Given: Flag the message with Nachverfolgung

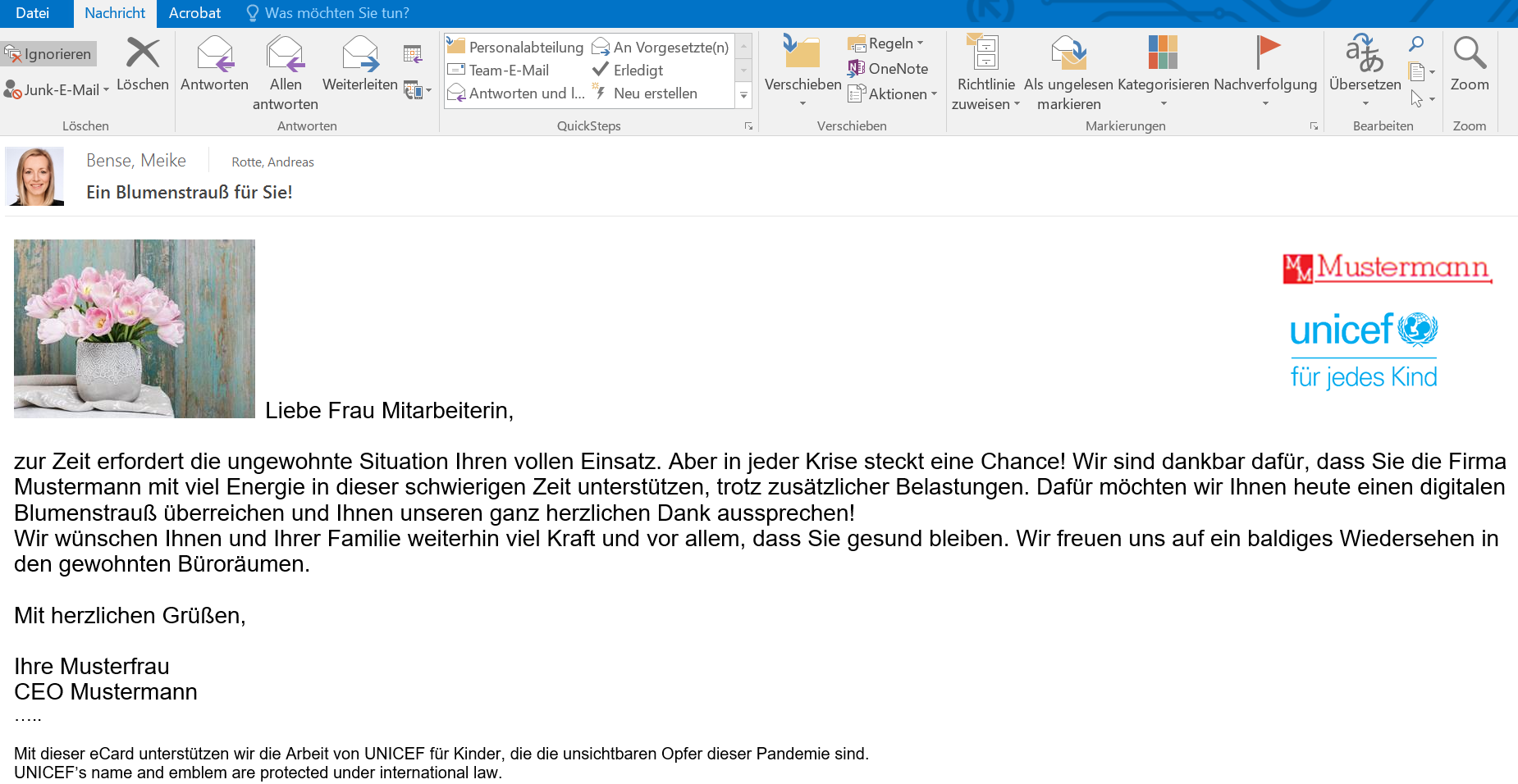Looking at the screenshot, I should [x=1269, y=52].
